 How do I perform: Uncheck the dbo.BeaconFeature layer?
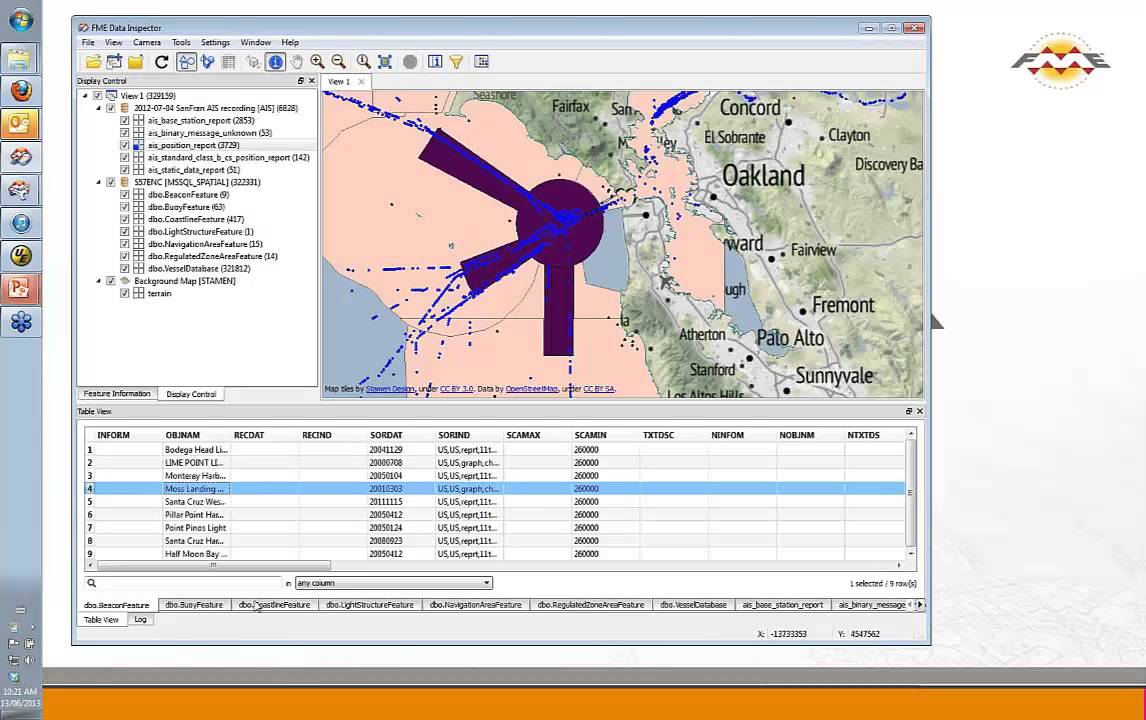coord(124,195)
